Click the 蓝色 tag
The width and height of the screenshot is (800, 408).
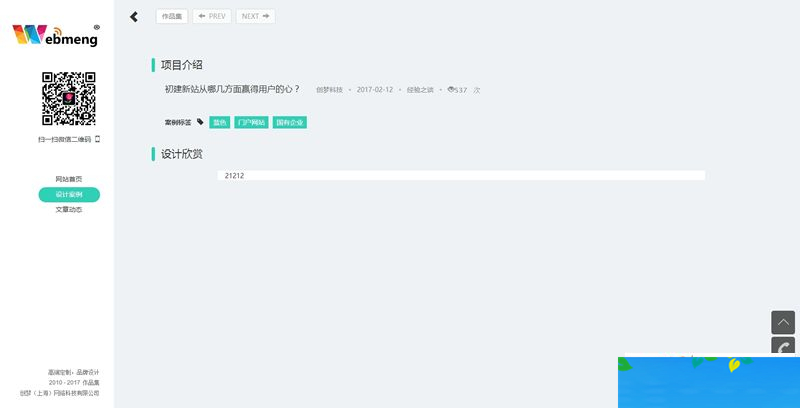click(219, 122)
